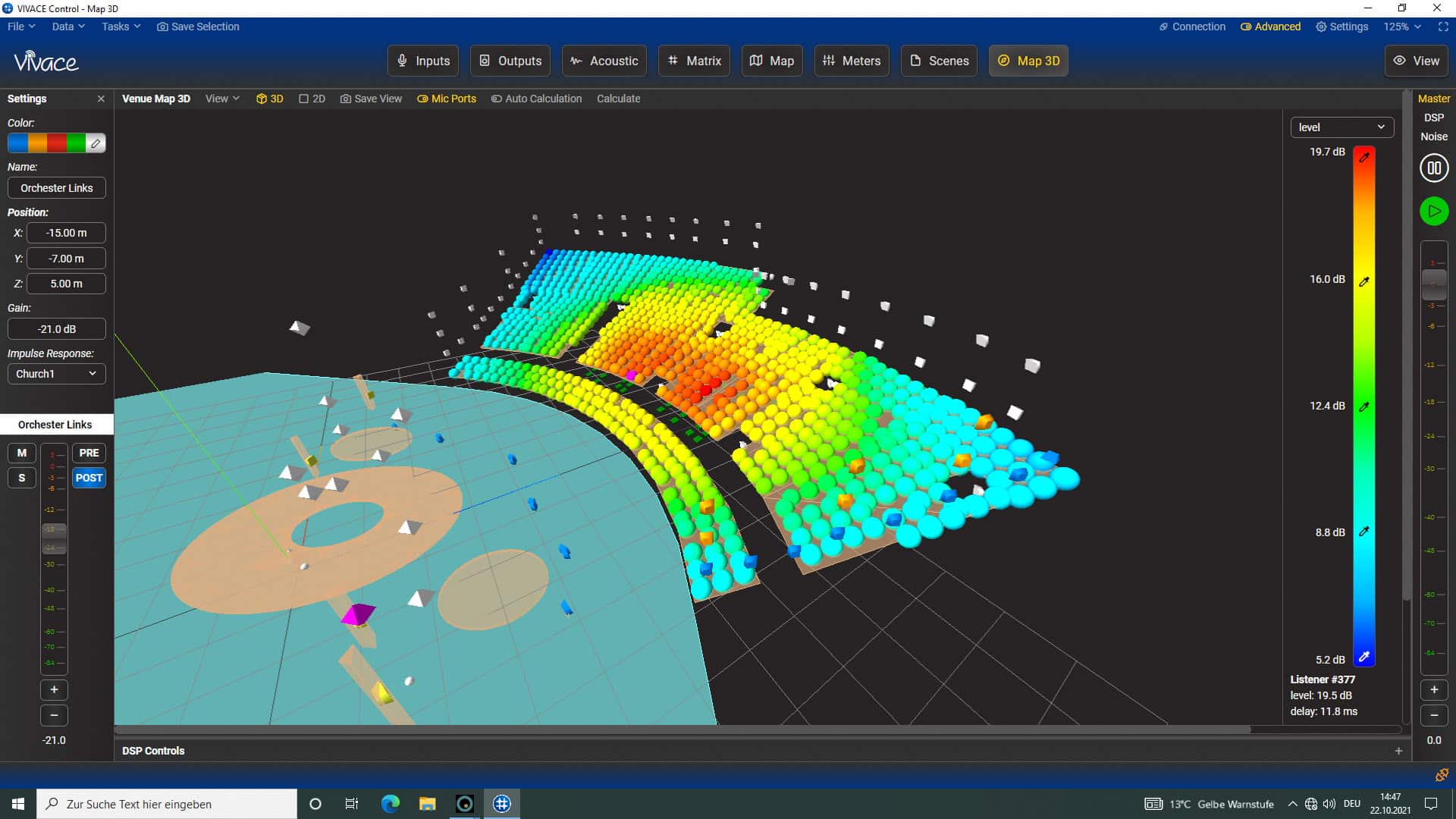The width and height of the screenshot is (1456, 819).
Task: Toggle Auto Calculation option
Action: [536, 99]
